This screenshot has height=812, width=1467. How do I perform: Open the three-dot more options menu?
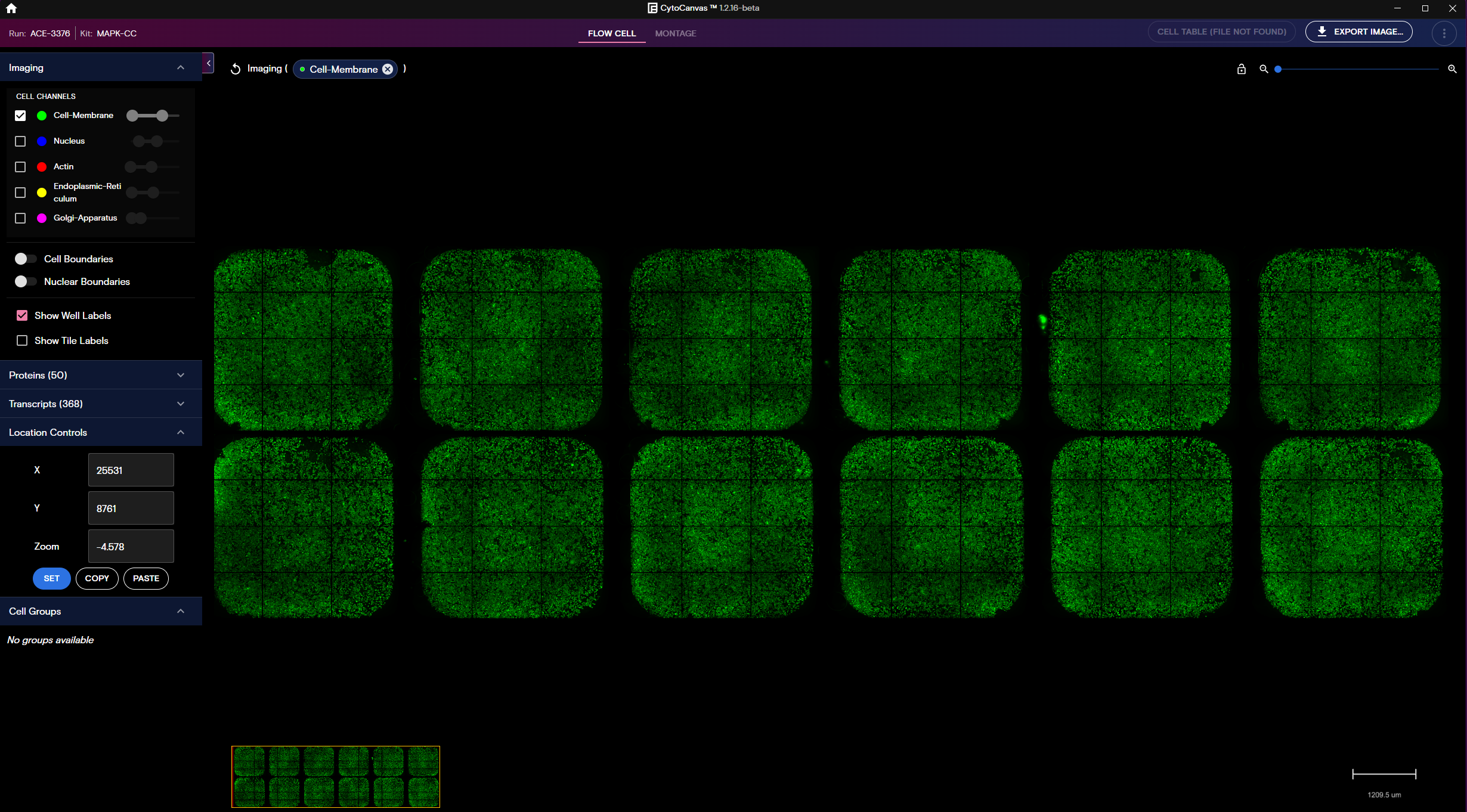(1444, 33)
